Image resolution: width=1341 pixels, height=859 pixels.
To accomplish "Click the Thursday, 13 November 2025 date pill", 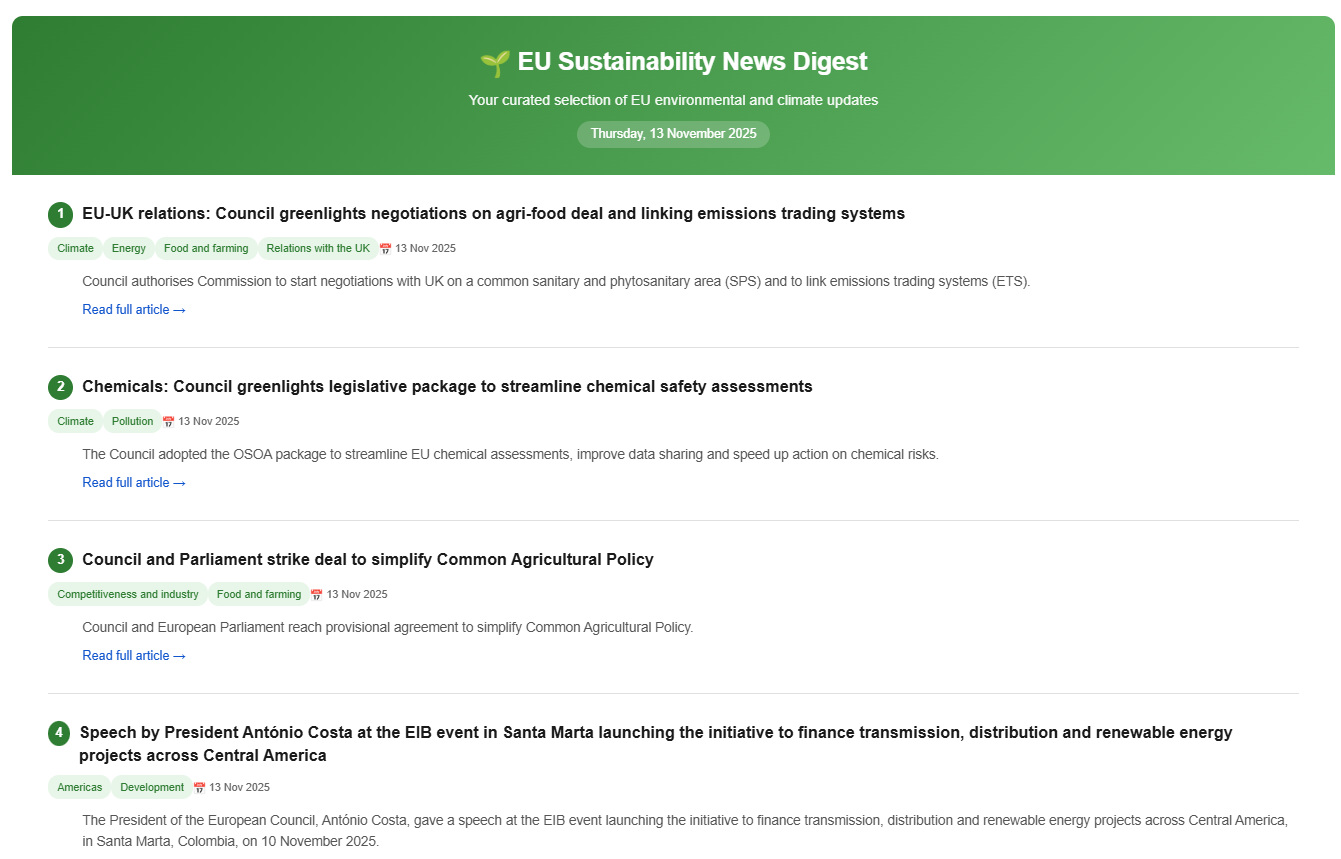I will (x=673, y=134).
